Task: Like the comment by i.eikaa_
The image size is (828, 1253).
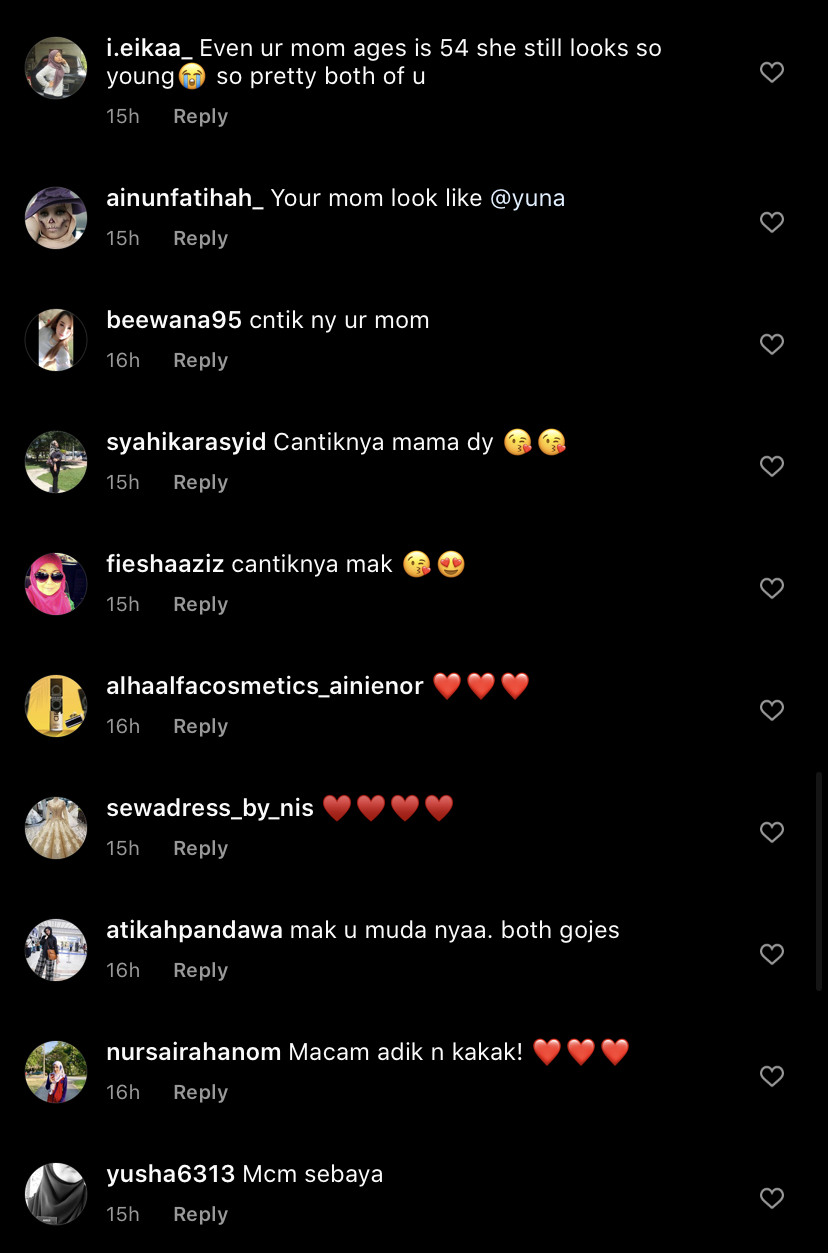Action: [x=772, y=72]
